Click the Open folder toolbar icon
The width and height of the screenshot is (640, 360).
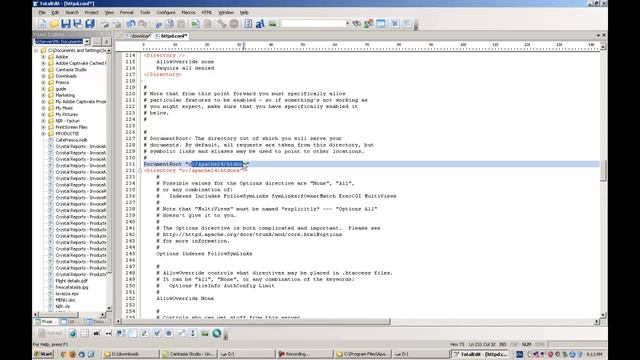[x=54, y=24]
